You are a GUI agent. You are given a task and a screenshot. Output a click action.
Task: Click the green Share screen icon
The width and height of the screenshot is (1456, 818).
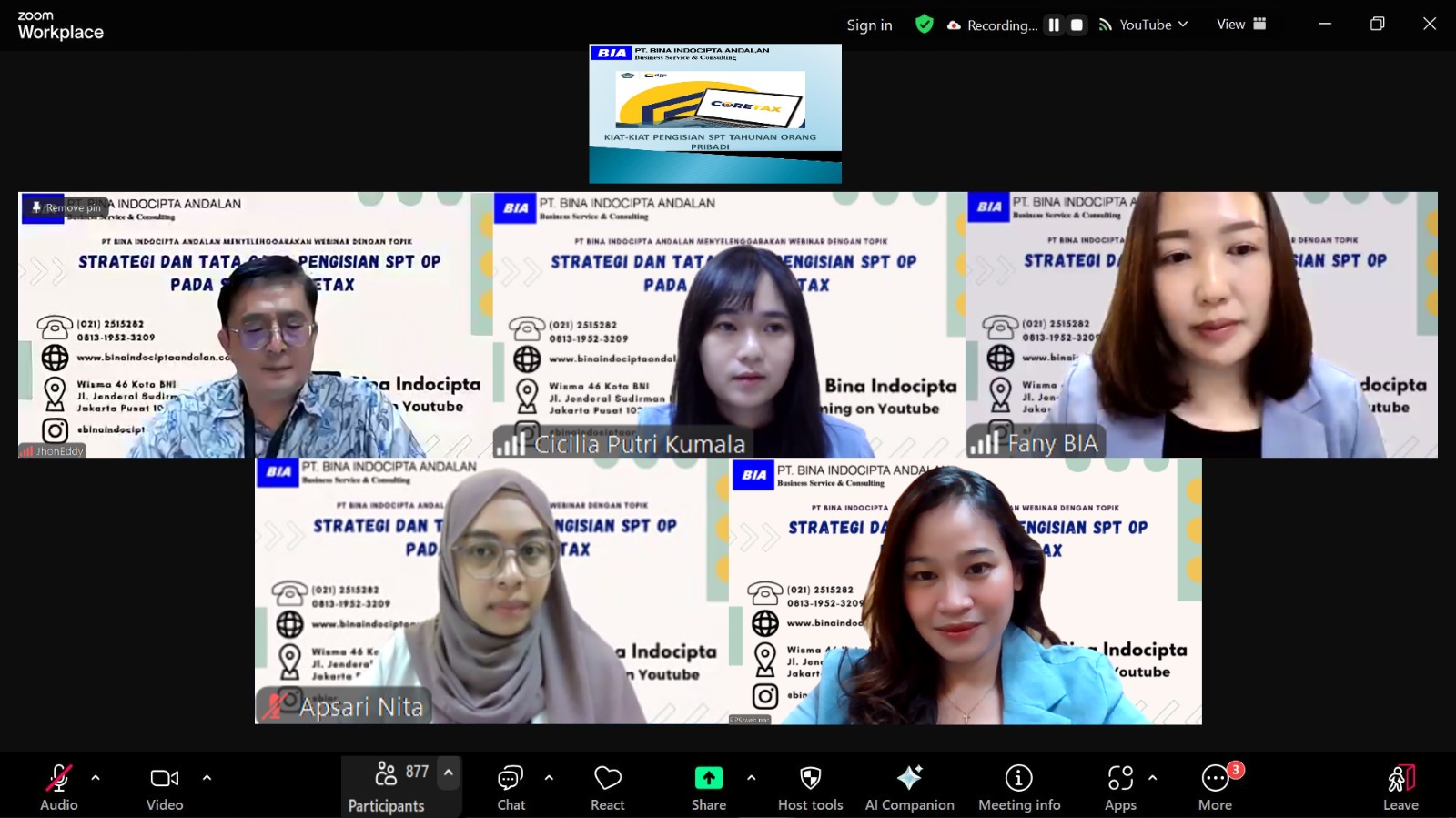point(708,779)
